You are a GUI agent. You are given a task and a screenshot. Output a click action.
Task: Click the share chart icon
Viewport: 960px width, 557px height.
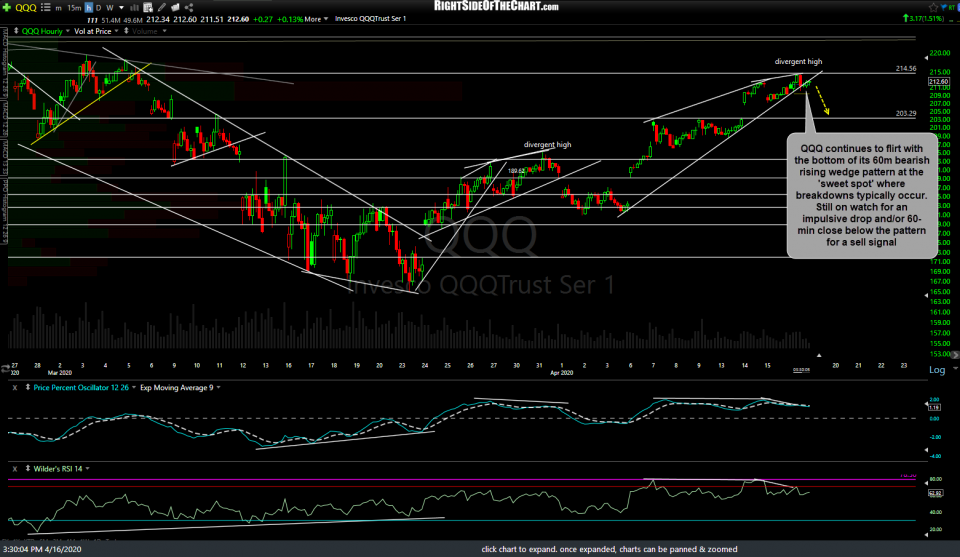coord(189,7)
